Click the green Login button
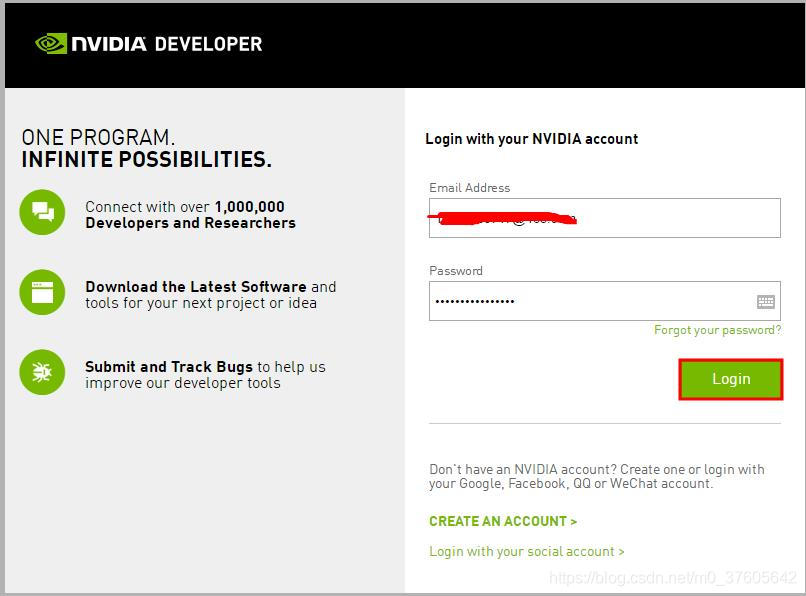Image resolution: width=806 pixels, height=596 pixels. (x=730, y=379)
